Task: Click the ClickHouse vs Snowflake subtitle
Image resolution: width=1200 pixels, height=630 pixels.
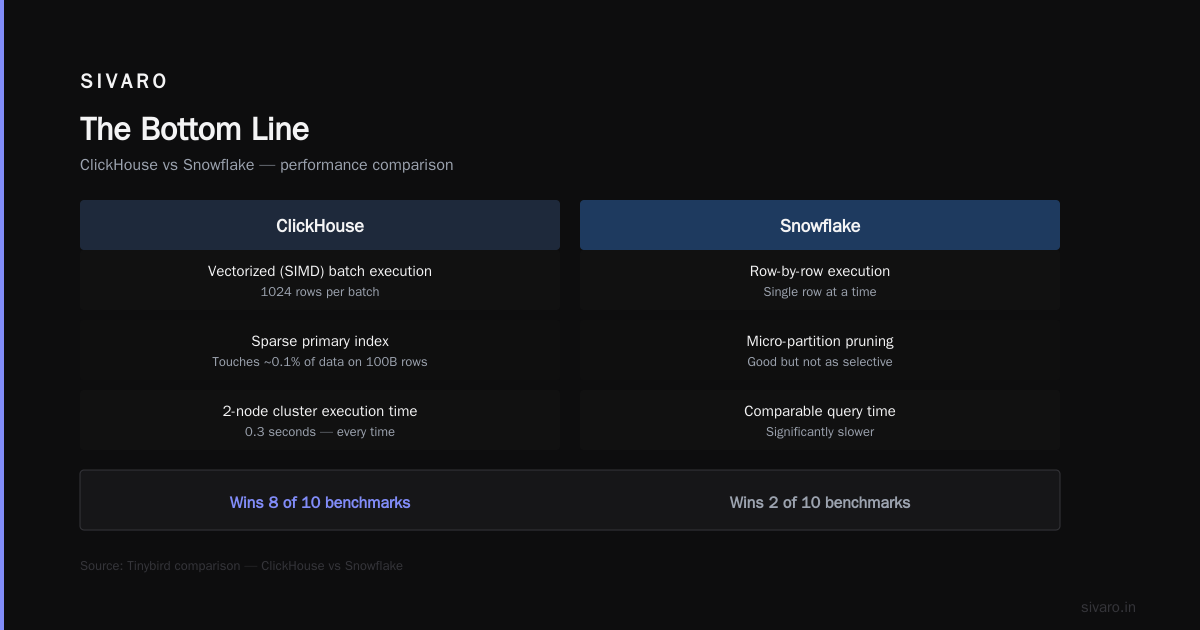Action: coord(266,165)
